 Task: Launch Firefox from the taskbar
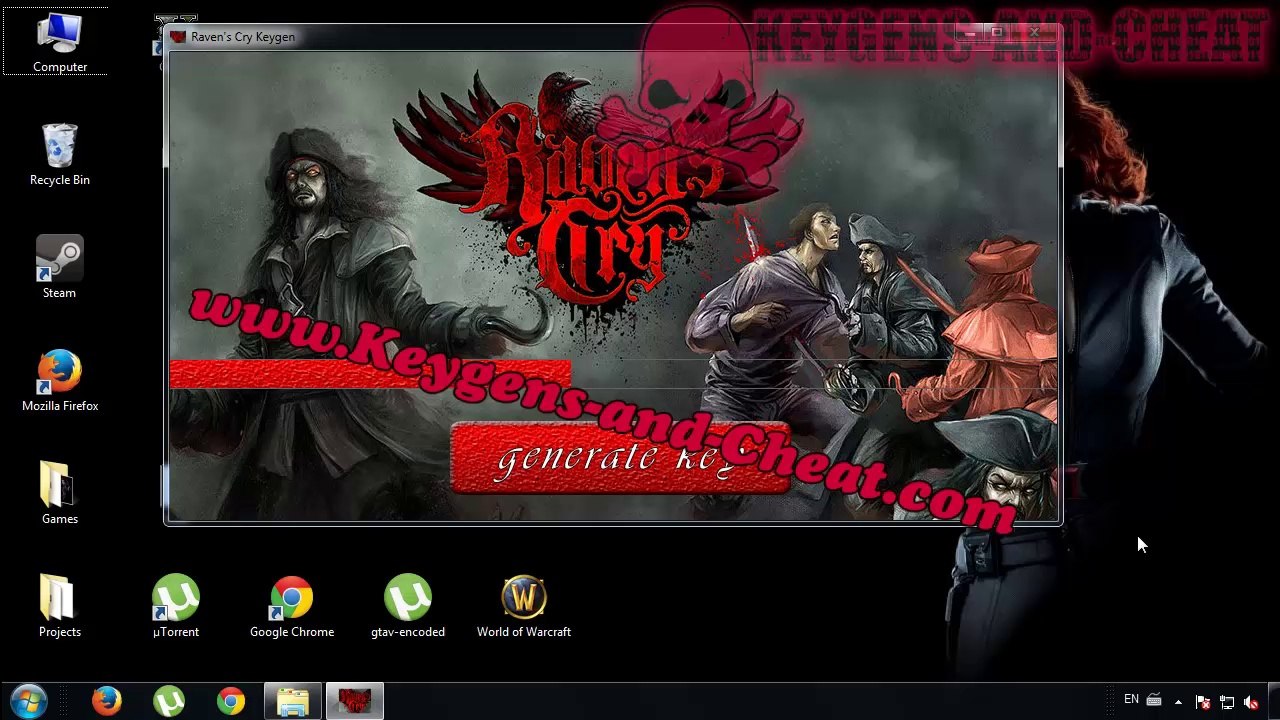coord(107,701)
